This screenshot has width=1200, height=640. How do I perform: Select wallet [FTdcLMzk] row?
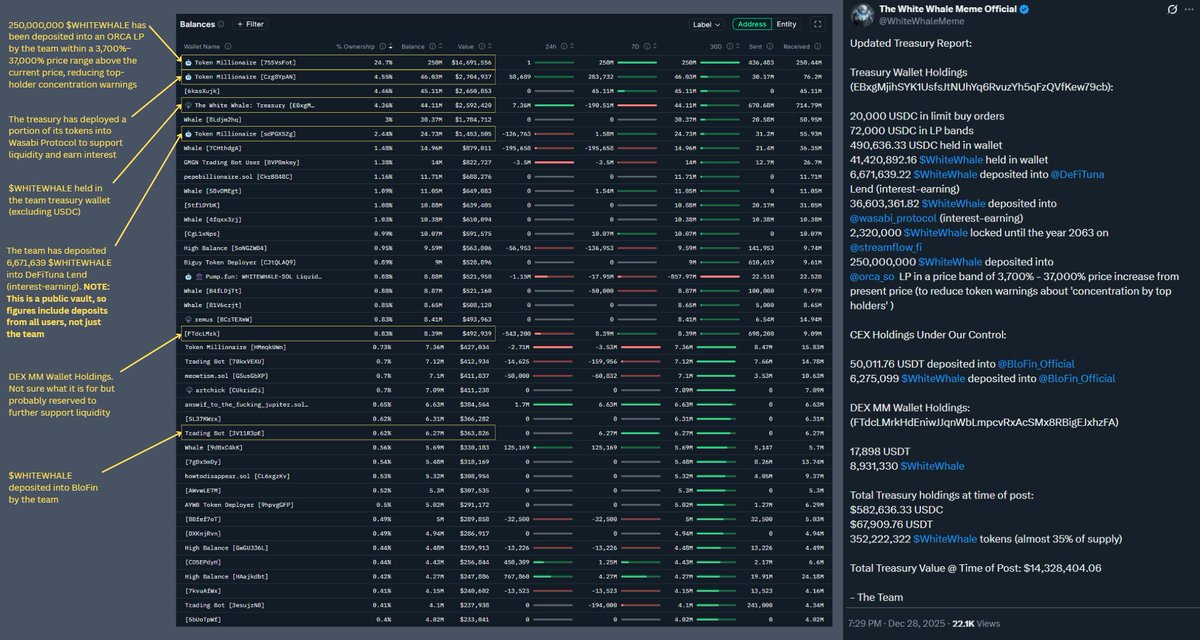(x=502, y=334)
